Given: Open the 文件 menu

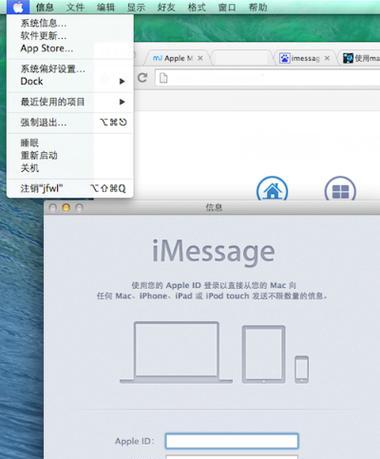Looking at the screenshot, I should pos(75,7).
